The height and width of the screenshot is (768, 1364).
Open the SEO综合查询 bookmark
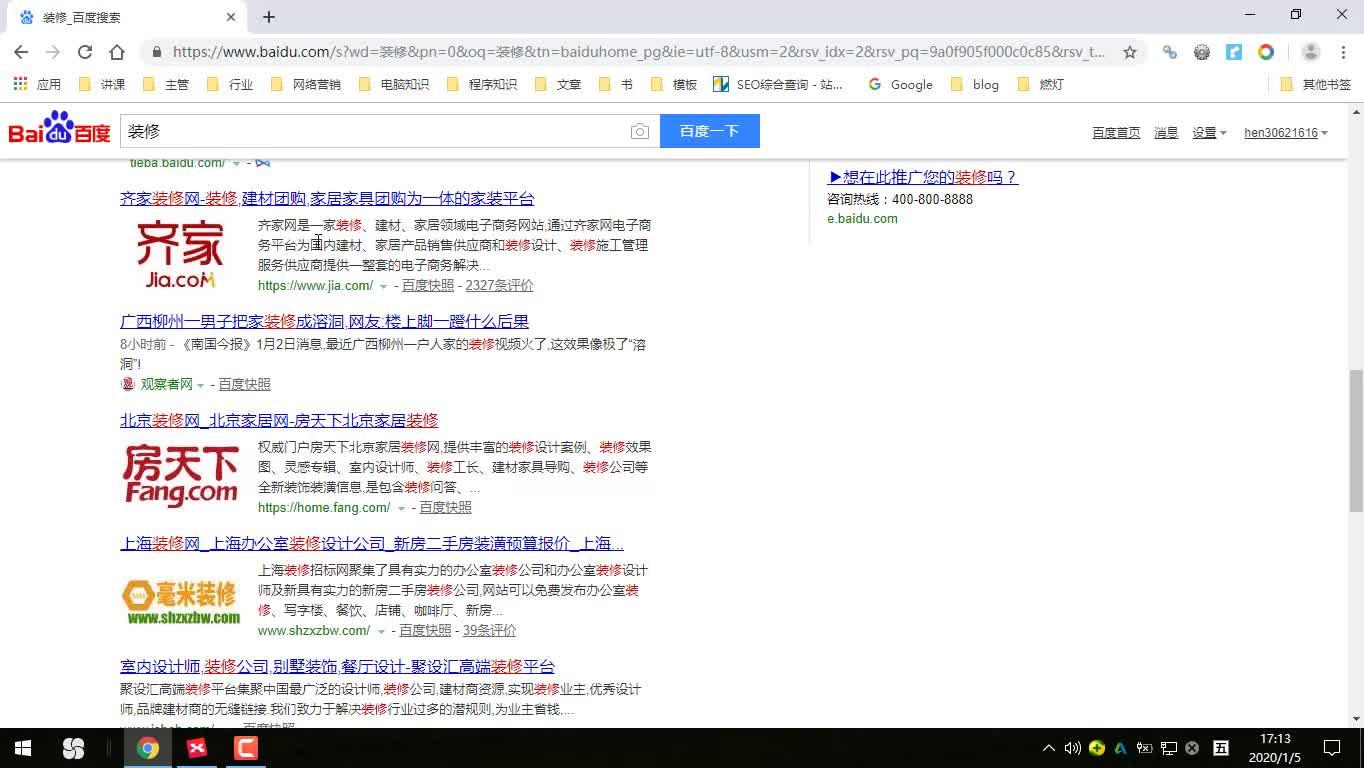(x=778, y=84)
